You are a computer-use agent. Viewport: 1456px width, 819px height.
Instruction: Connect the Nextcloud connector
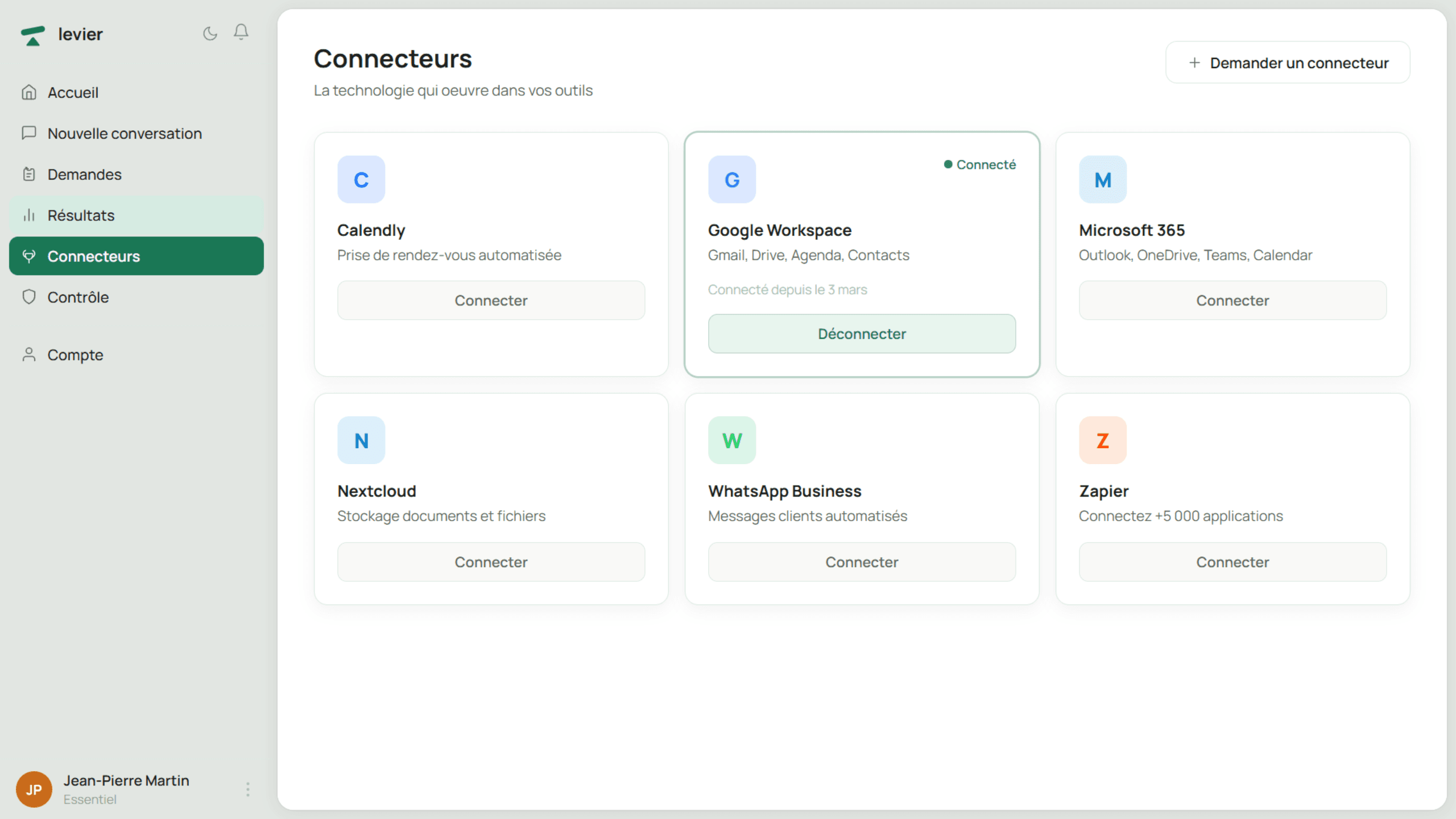491,562
